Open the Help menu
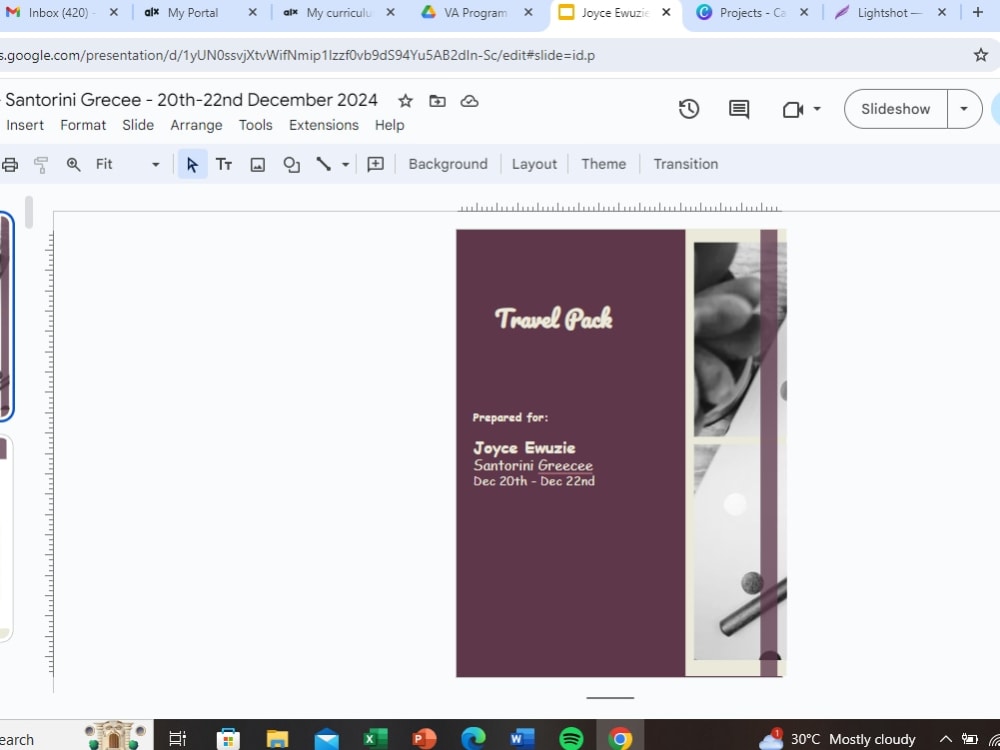 pos(389,125)
